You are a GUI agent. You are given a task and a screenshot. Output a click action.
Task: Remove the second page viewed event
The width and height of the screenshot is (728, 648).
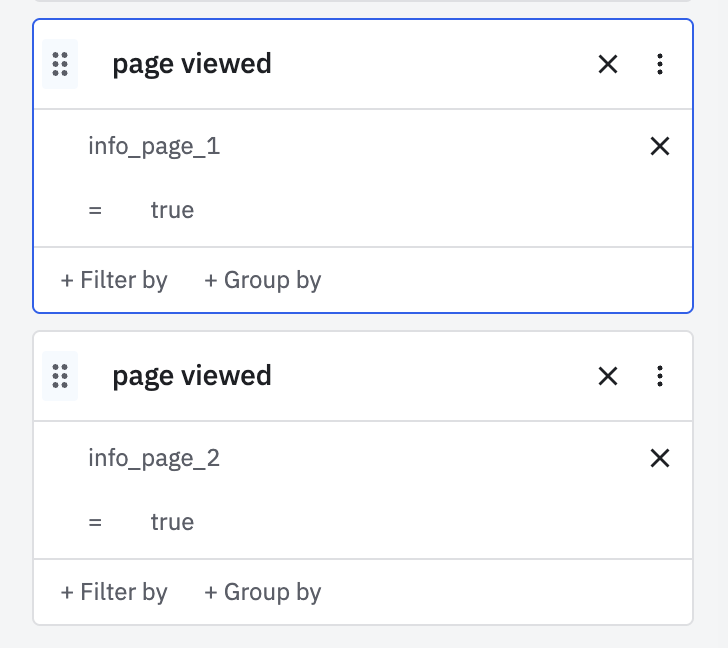(x=608, y=376)
